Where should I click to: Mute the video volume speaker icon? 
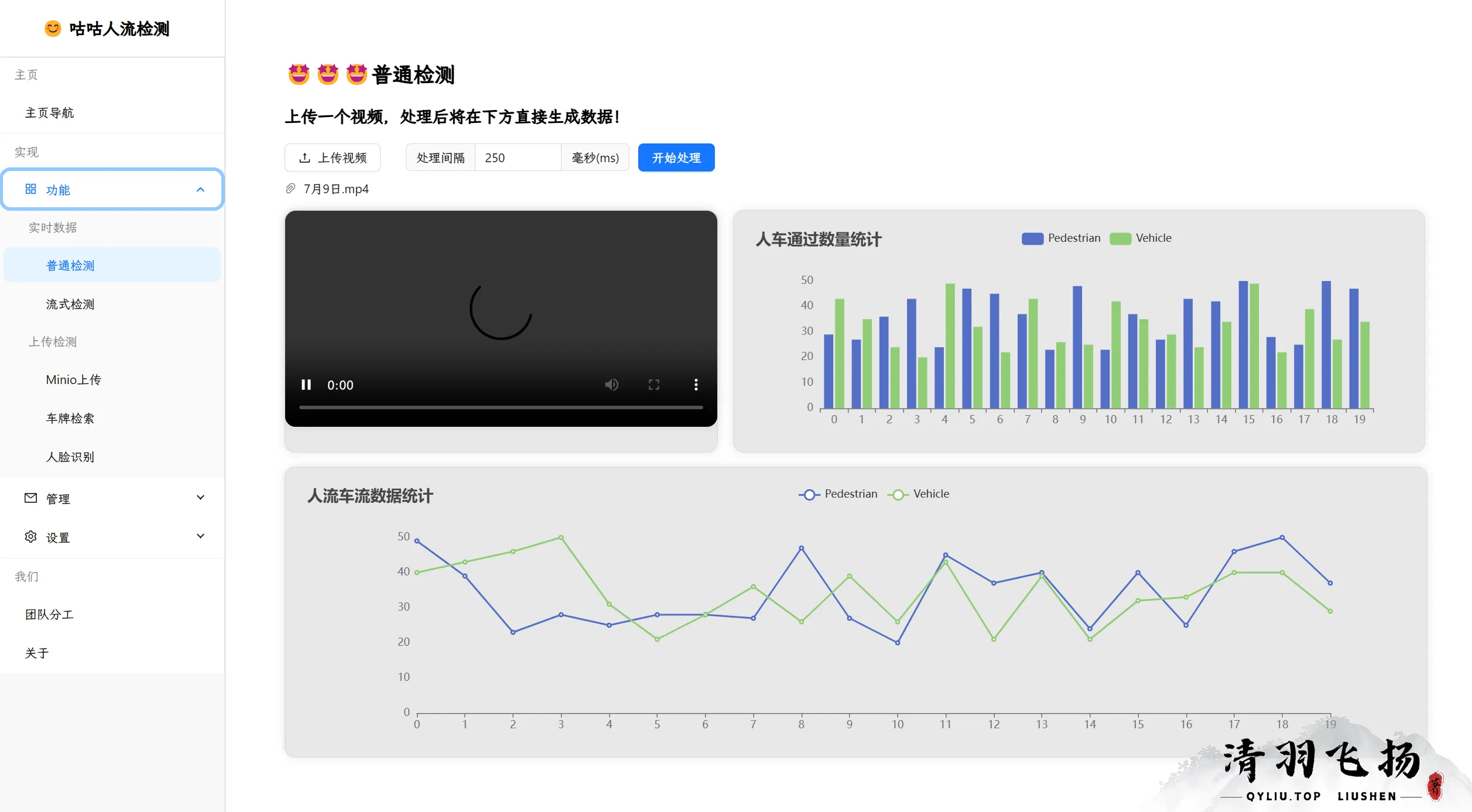coord(611,385)
